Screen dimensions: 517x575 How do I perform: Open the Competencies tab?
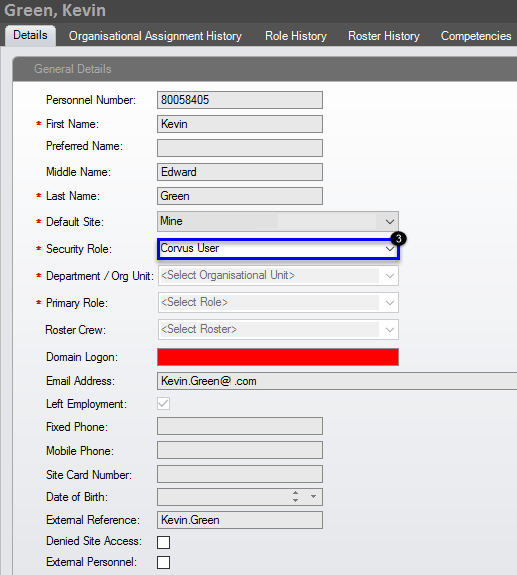(476, 36)
